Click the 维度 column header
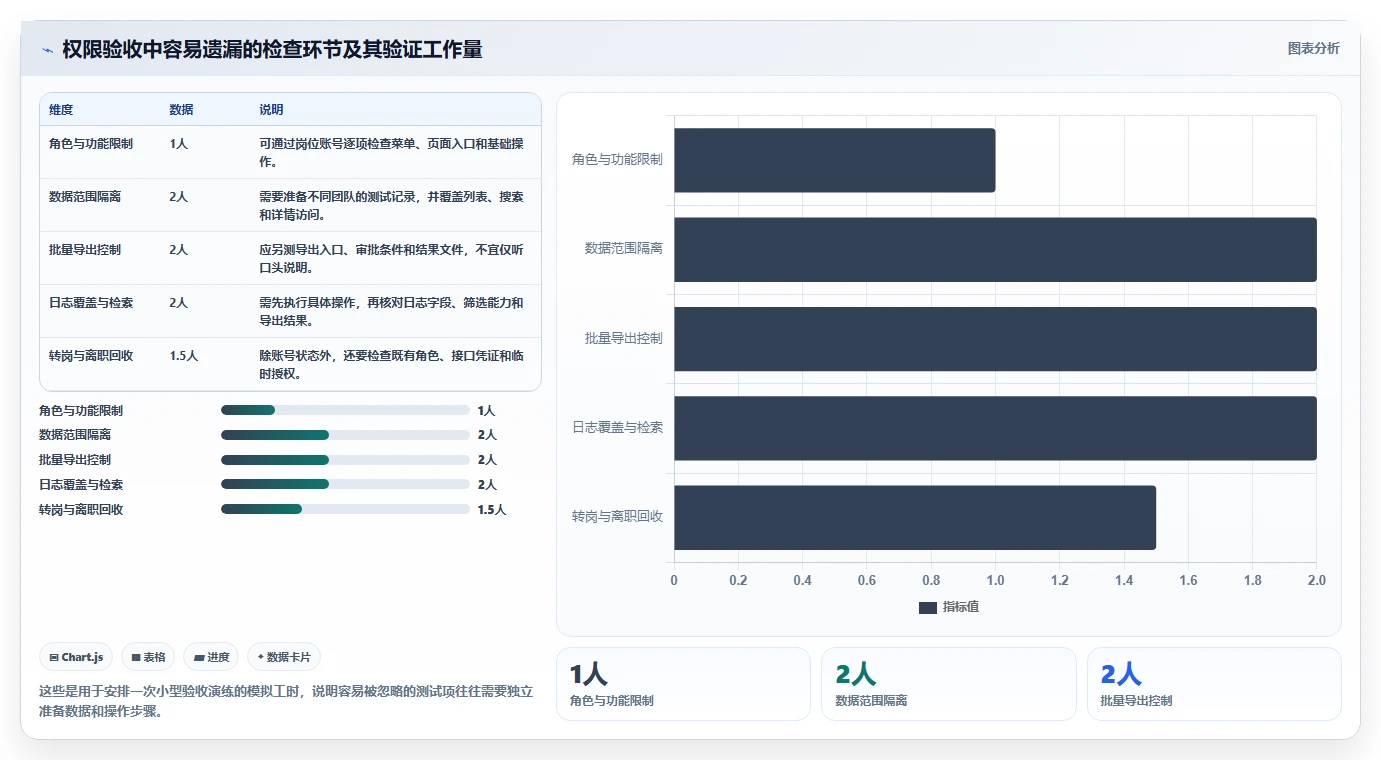 pyautogui.click(x=61, y=110)
